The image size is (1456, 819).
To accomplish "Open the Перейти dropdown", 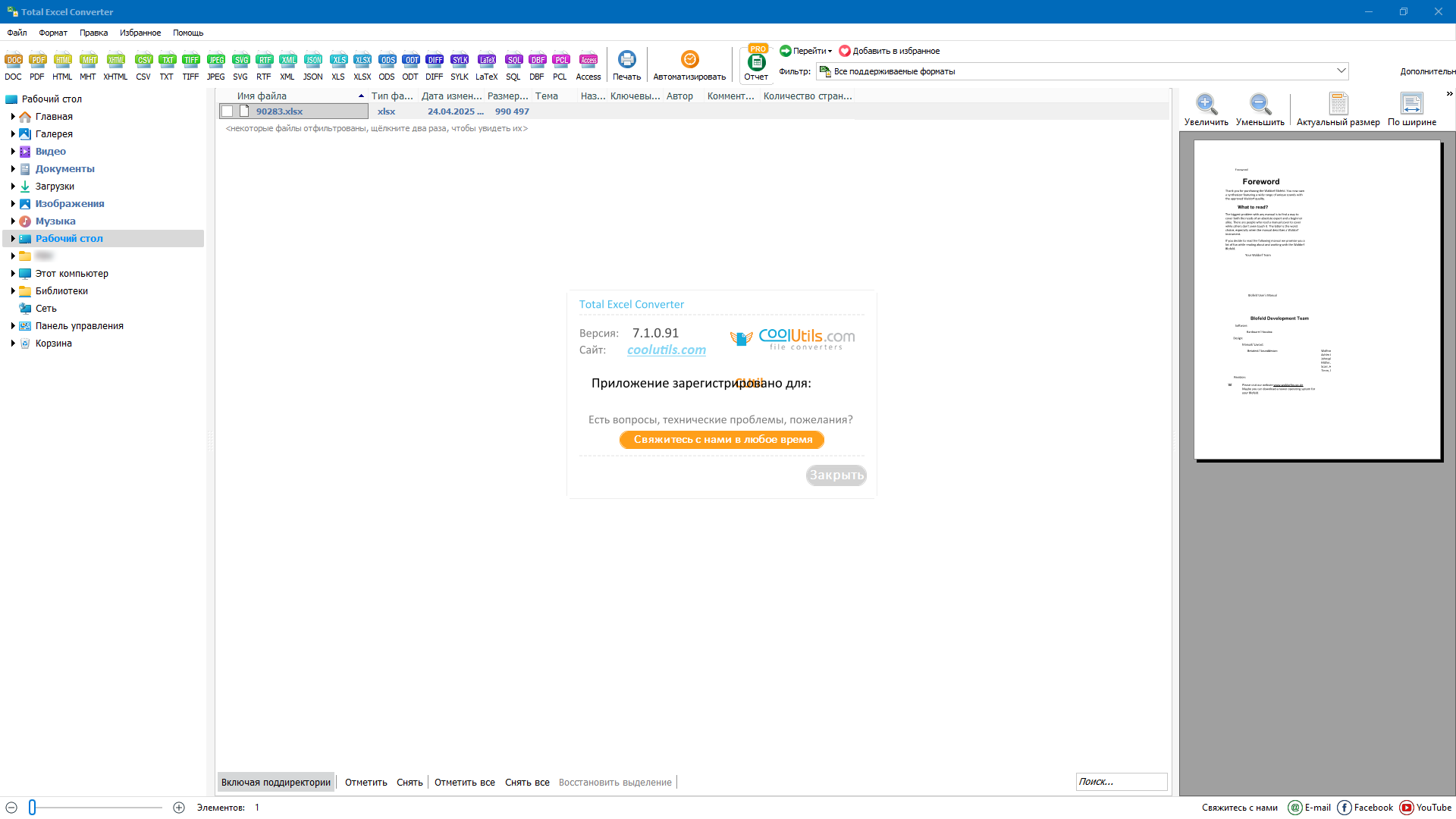I will 806,51.
